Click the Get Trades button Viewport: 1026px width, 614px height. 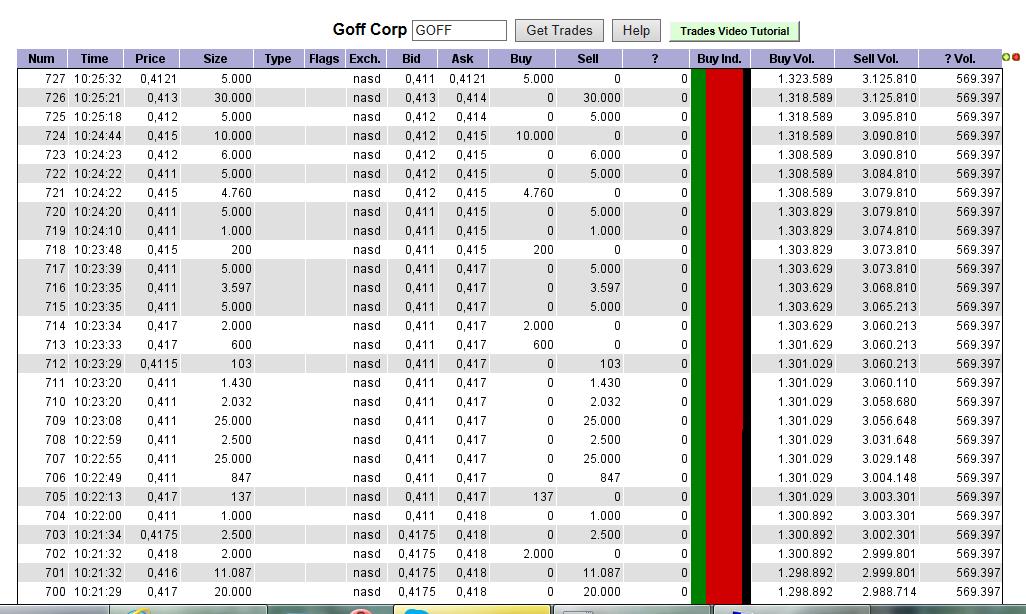(559, 31)
